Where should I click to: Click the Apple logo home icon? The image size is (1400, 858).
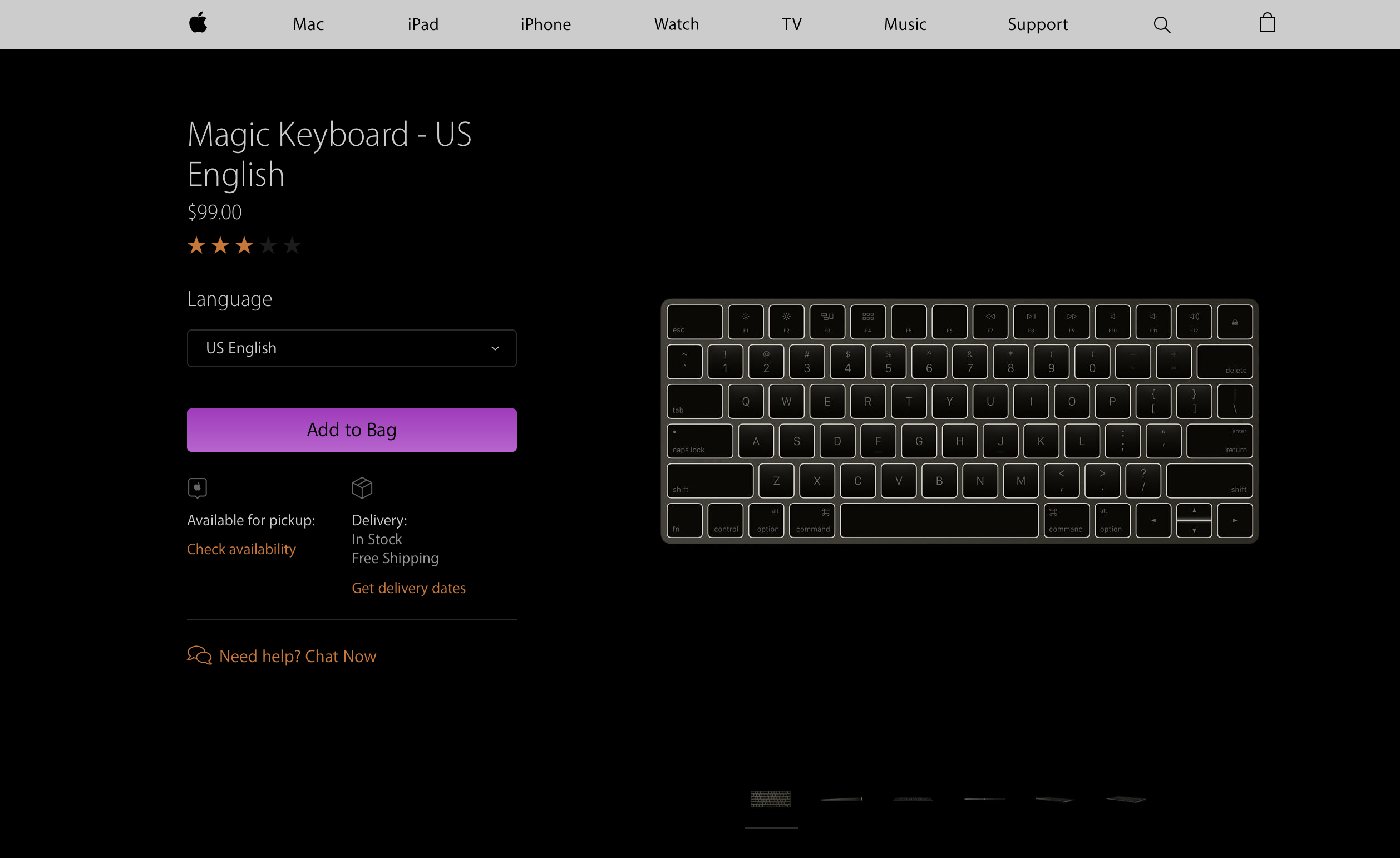[198, 24]
